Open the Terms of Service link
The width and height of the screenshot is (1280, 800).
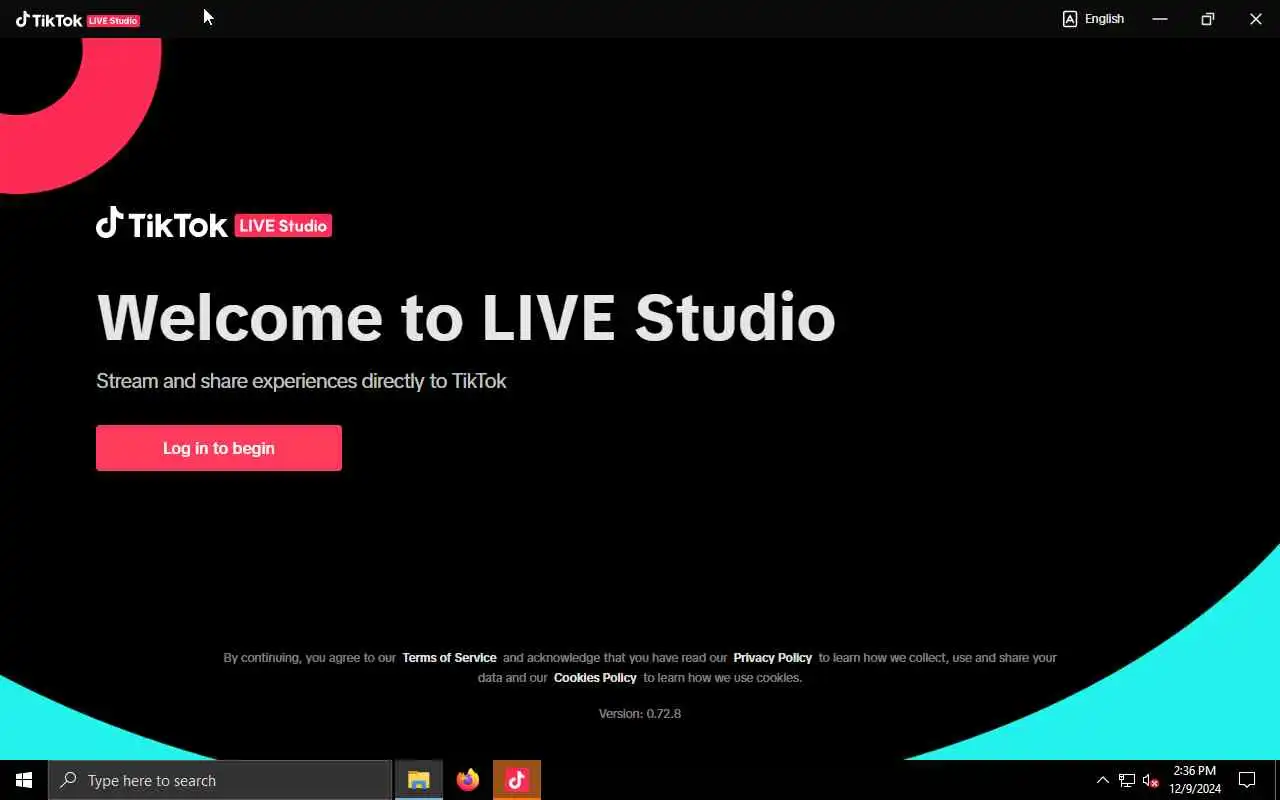pos(449,658)
